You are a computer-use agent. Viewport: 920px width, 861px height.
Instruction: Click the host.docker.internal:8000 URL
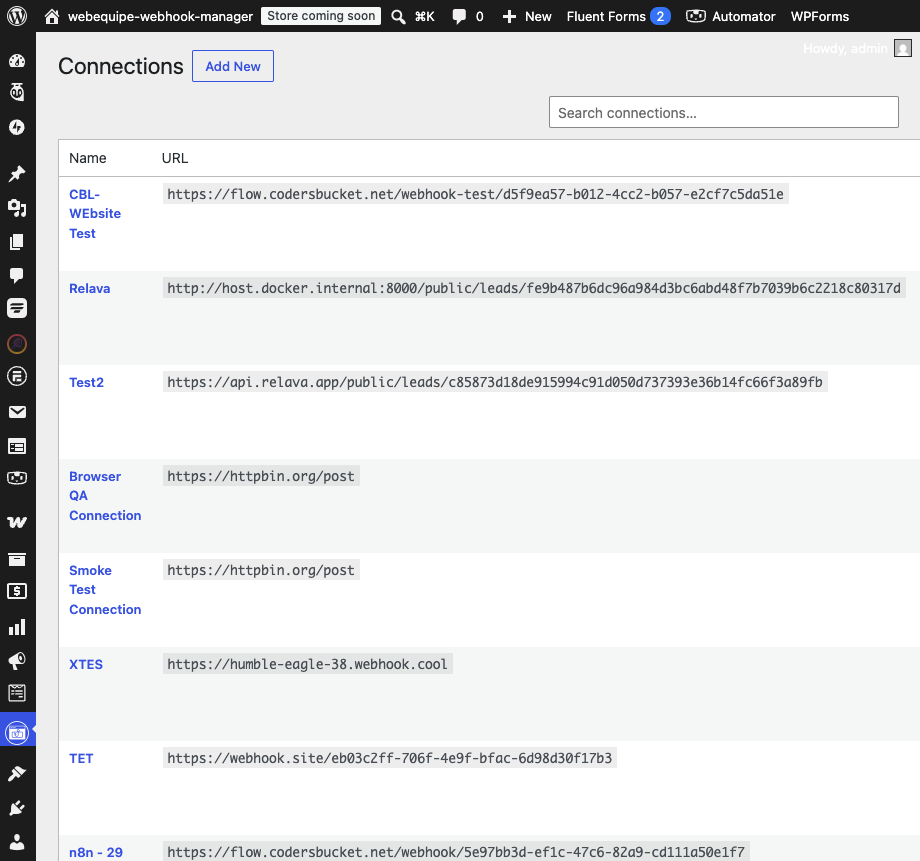click(534, 288)
